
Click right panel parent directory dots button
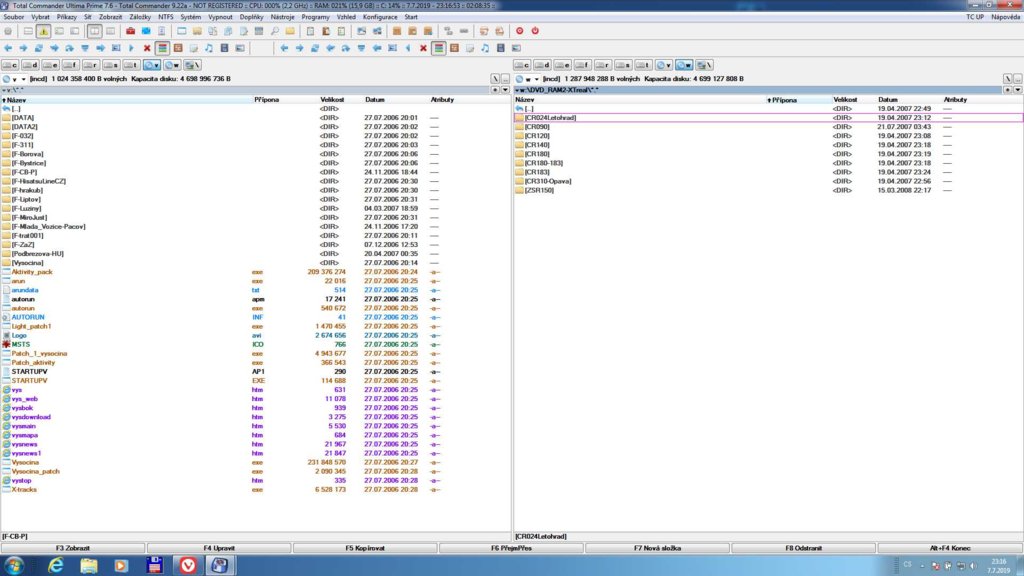1018,79
